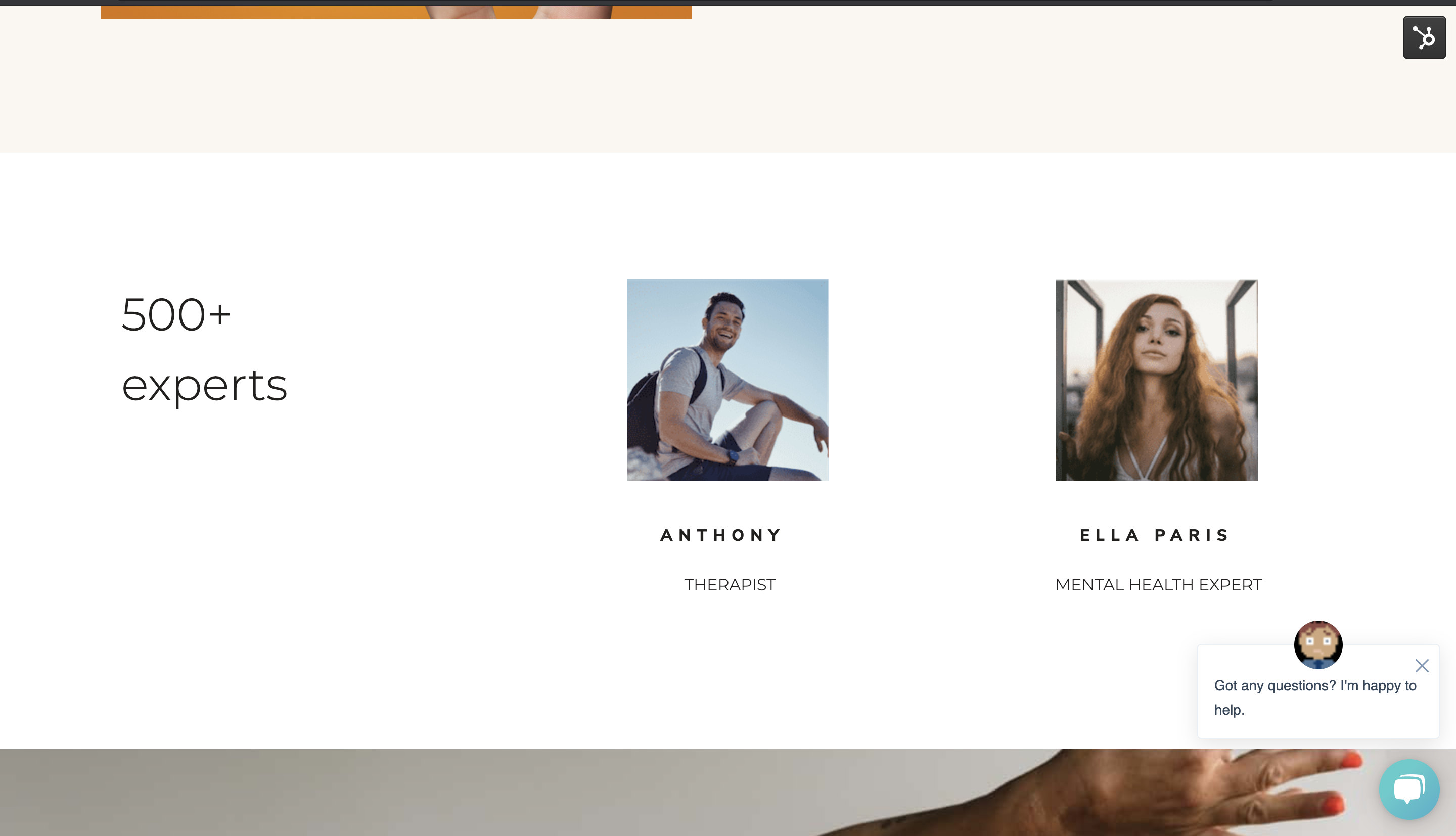Screen dimensions: 1456x836
Task: Open the HubSpot sprocket menu icon
Action: (1424, 37)
